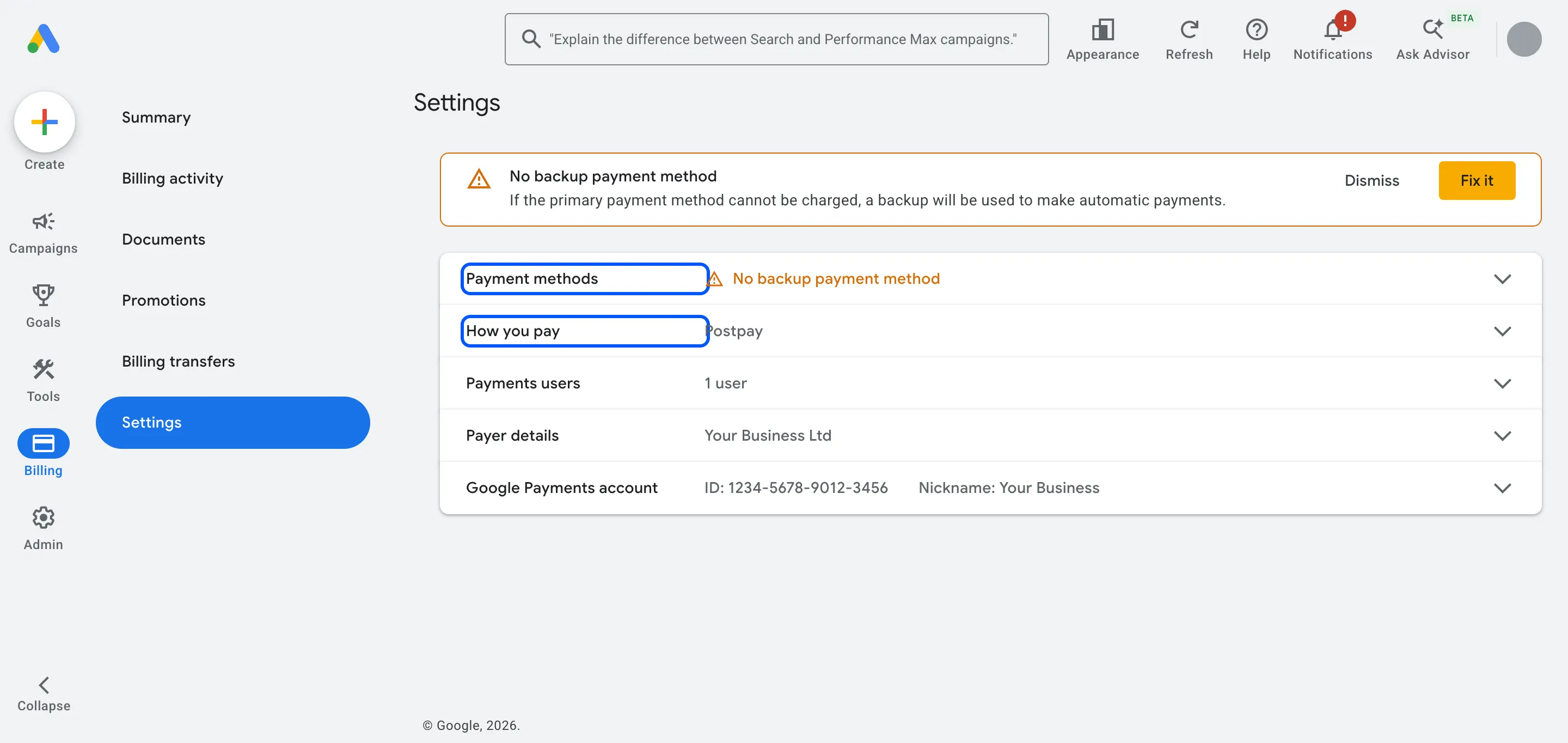1568x743 pixels.
Task: Expand the Payment methods section chevron
Action: (x=1502, y=279)
